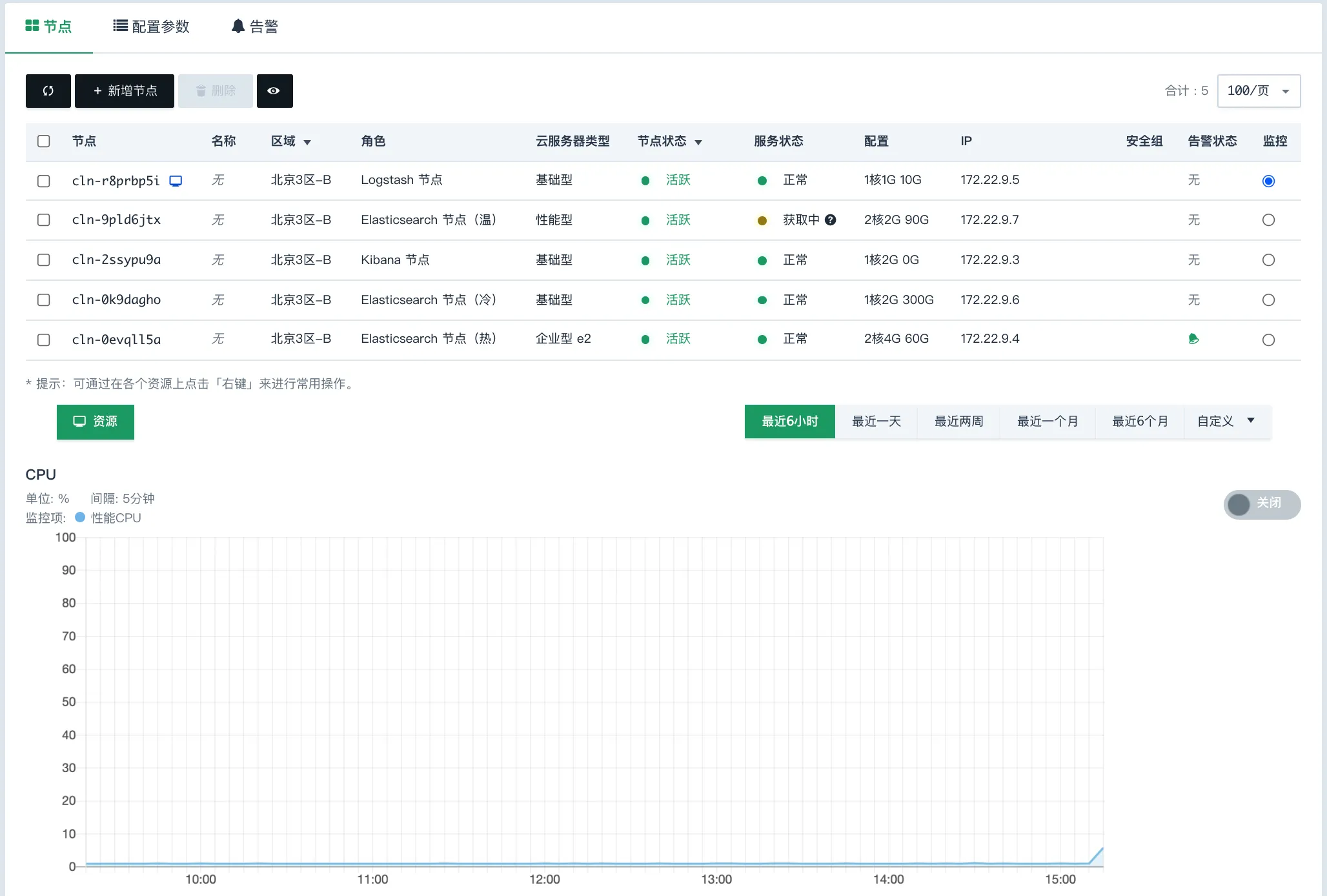Toggle the CPU chart 关闭 switch
This screenshot has width=1327, height=896.
pyautogui.click(x=1261, y=504)
